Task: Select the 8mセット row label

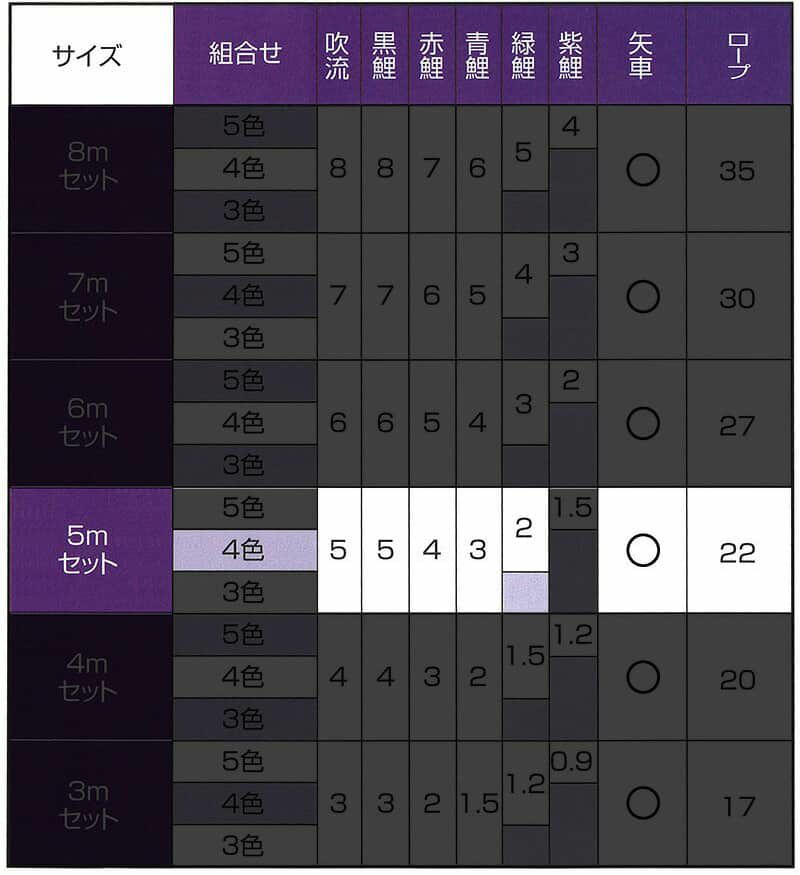Action: (x=90, y=170)
